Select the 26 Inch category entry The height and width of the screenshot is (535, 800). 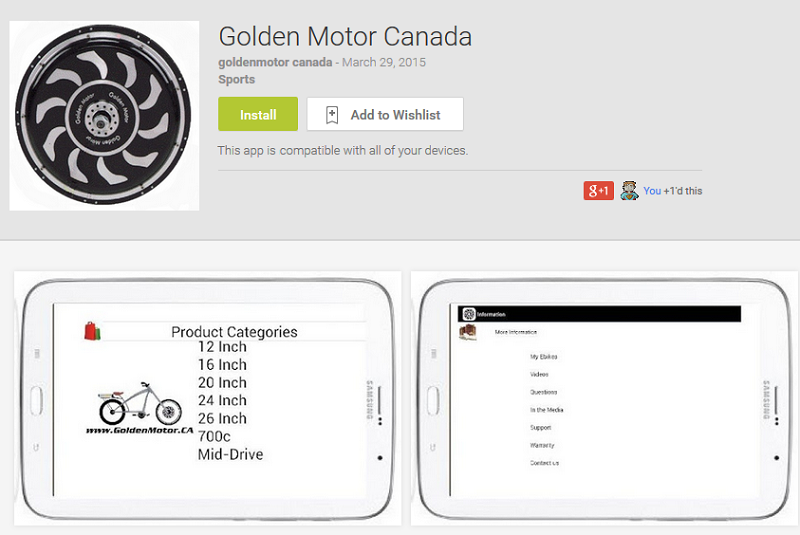(222, 419)
